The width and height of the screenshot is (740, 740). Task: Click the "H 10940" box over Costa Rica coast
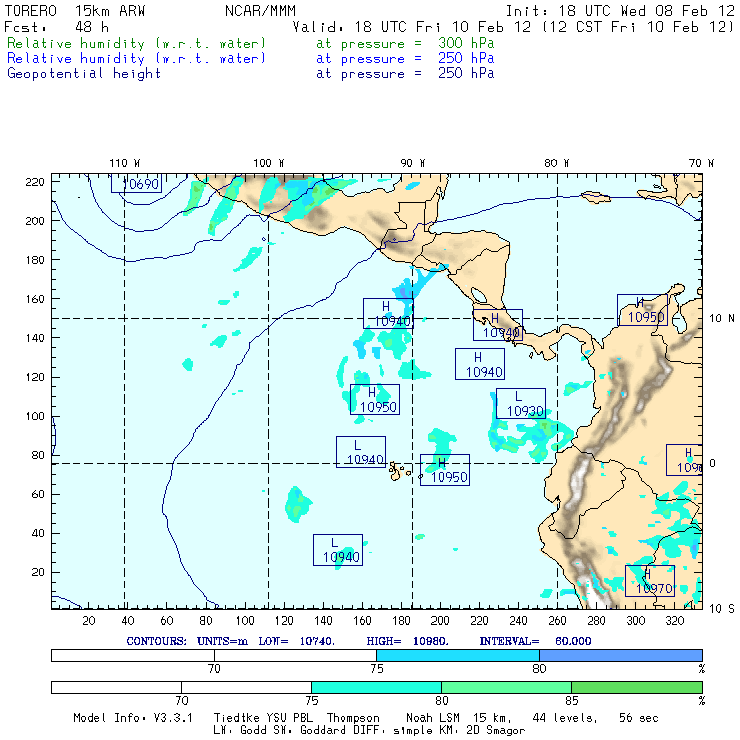pyautogui.click(x=498, y=325)
